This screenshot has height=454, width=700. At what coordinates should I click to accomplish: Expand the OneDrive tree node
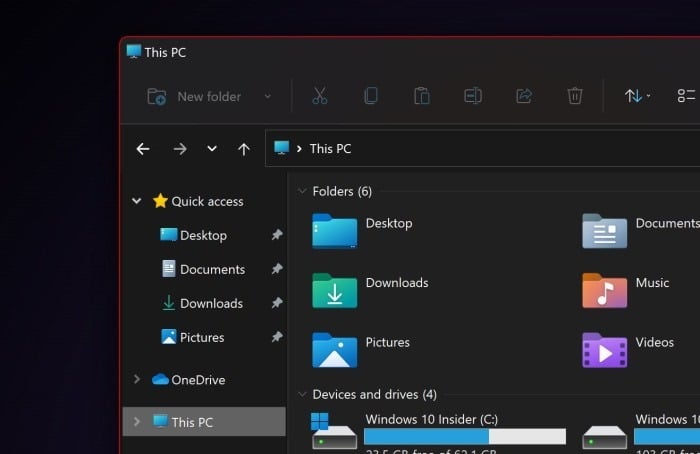pyautogui.click(x=137, y=379)
